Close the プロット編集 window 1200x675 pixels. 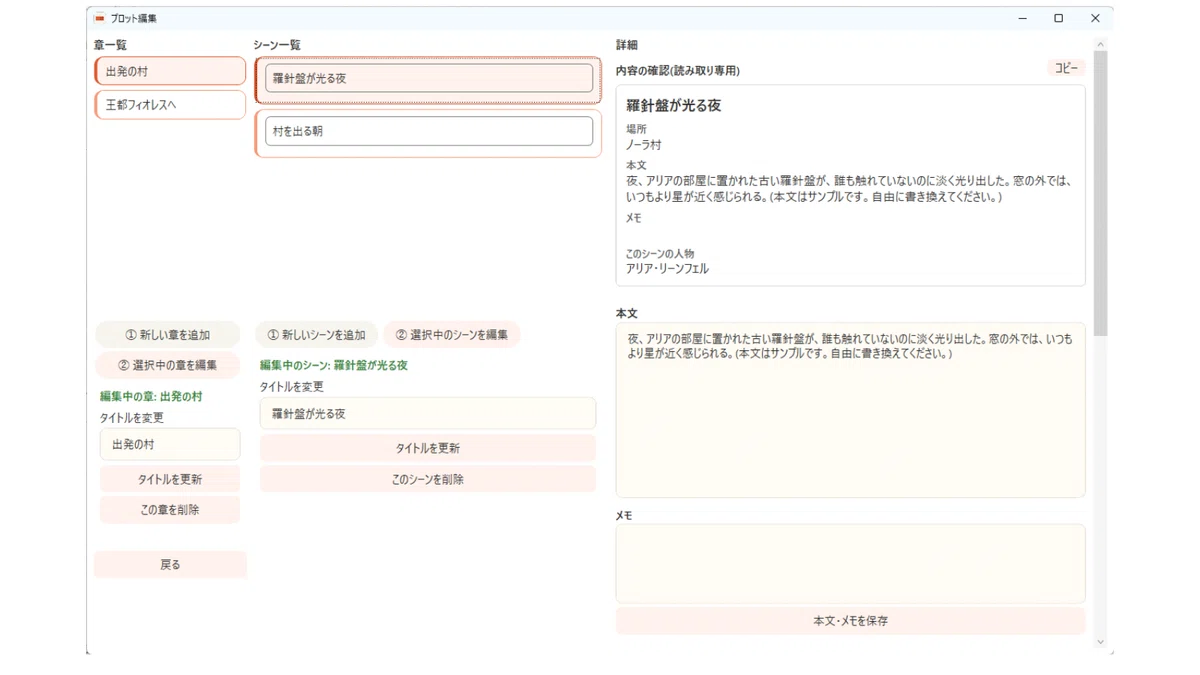click(x=1095, y=18)
